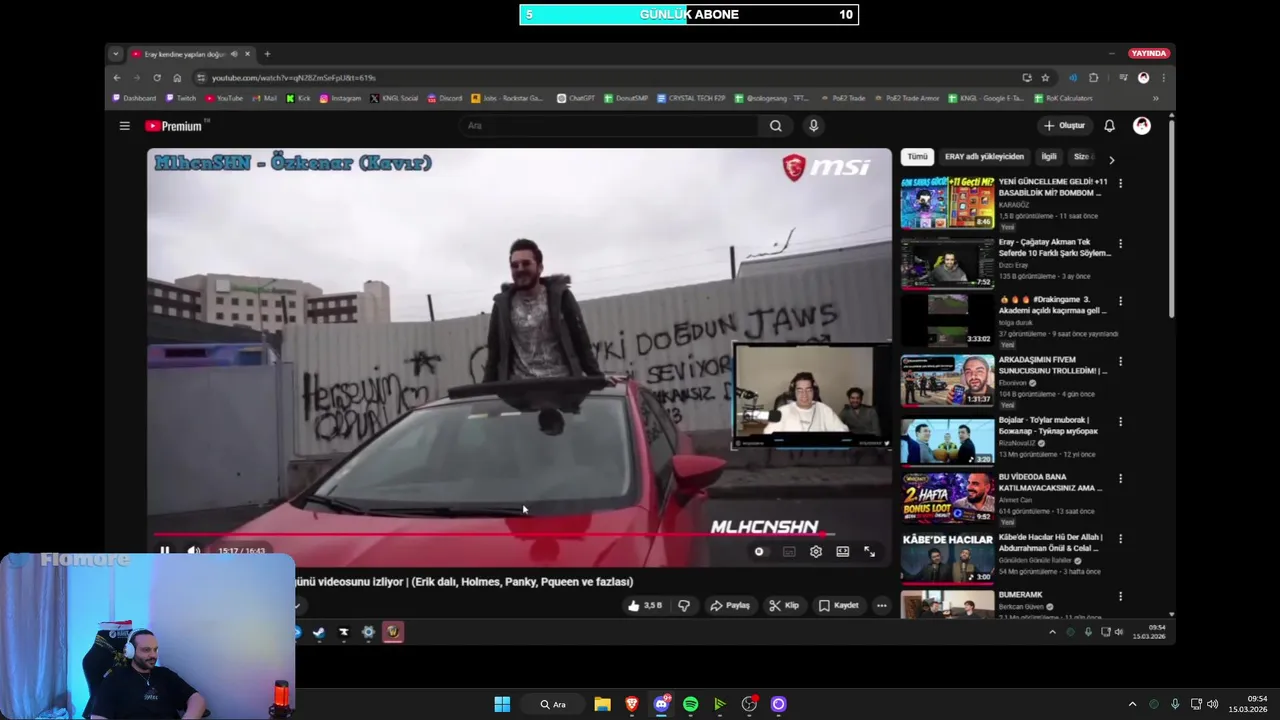Open Eray - Çağatay Akman video title
Image resolution: width=1280 pixels, height=720 pixels.
pyautogui.click(x=1054, y=247)
